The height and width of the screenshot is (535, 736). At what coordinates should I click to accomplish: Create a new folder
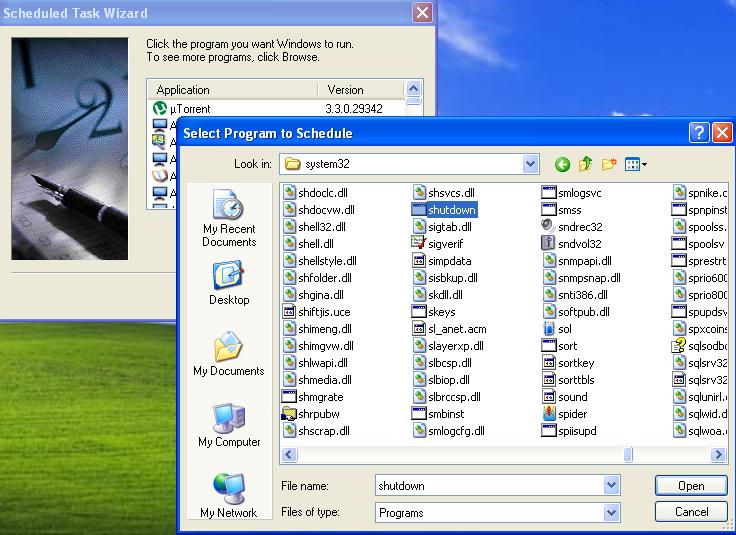click(x=609, y=164)
